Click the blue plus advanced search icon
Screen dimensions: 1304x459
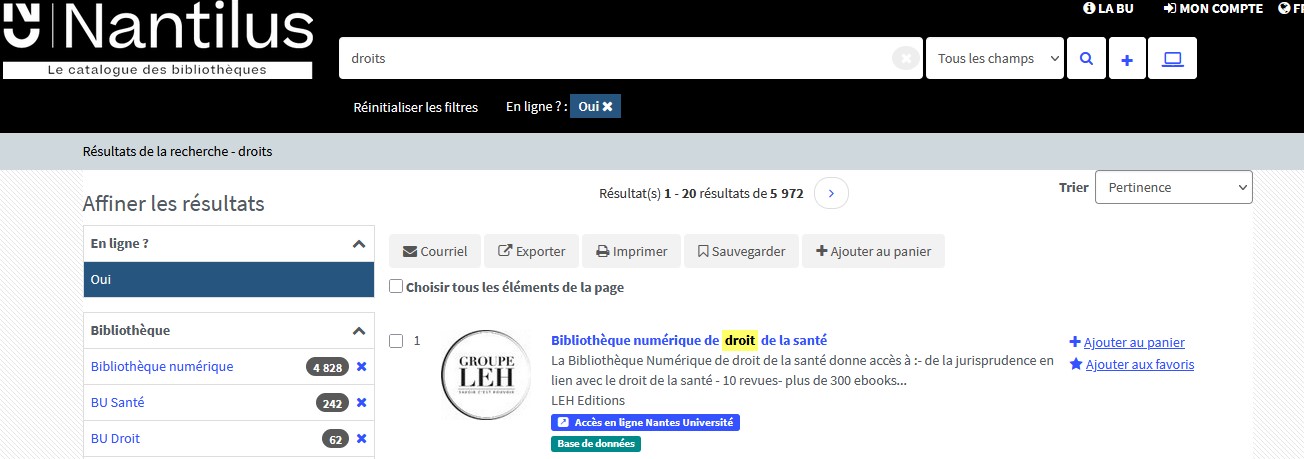(1126, 59)
